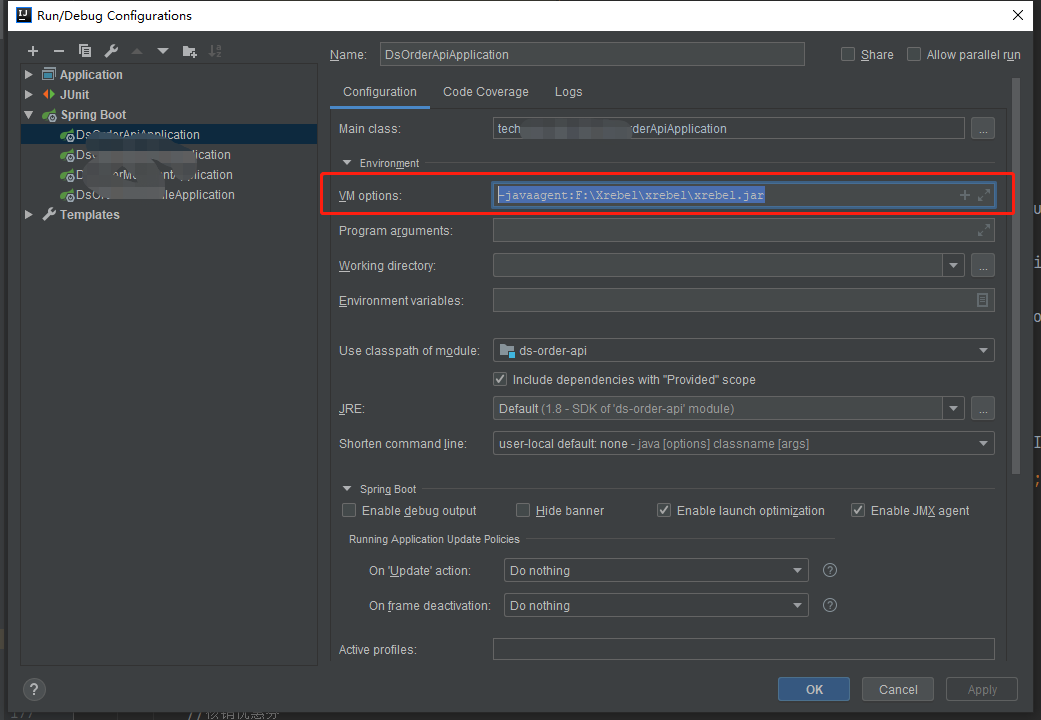Enable debug output checkbox
The image size is (1041, 720).
[x=349, y=510]
